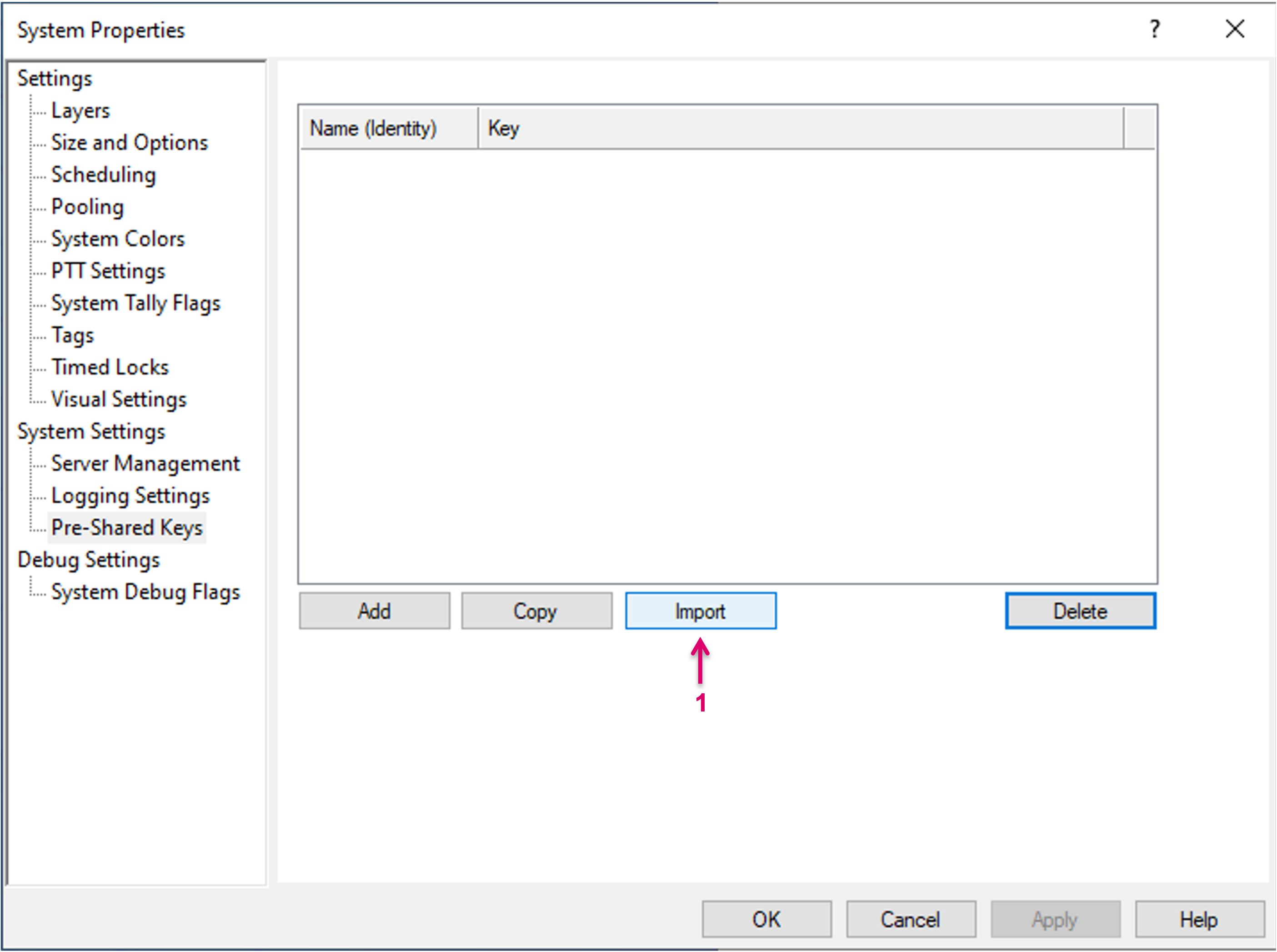
Task: Open the Timed Locks page
Action: point(110,368)
